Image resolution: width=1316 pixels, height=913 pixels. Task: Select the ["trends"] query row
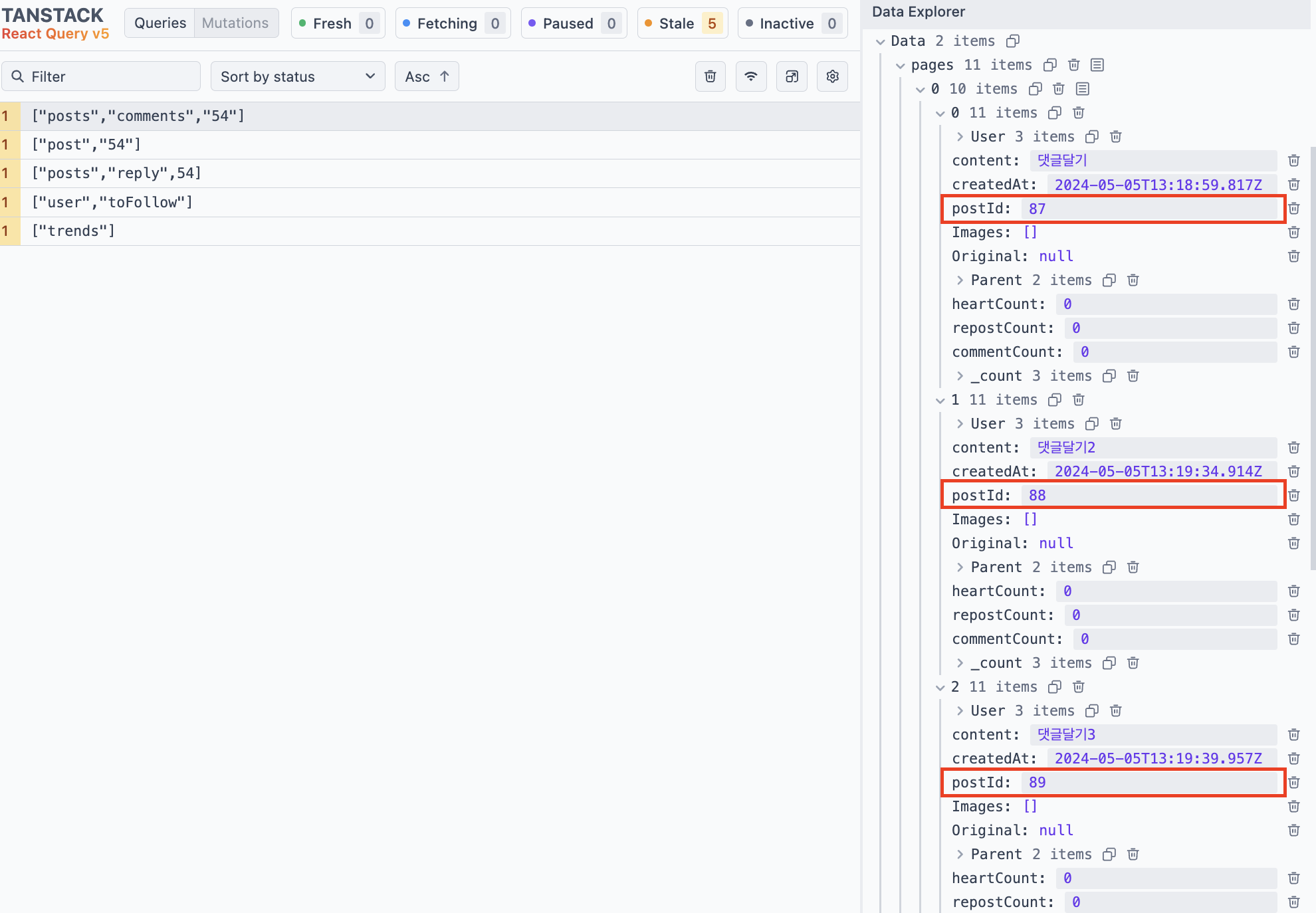click(x=430, y=231)
